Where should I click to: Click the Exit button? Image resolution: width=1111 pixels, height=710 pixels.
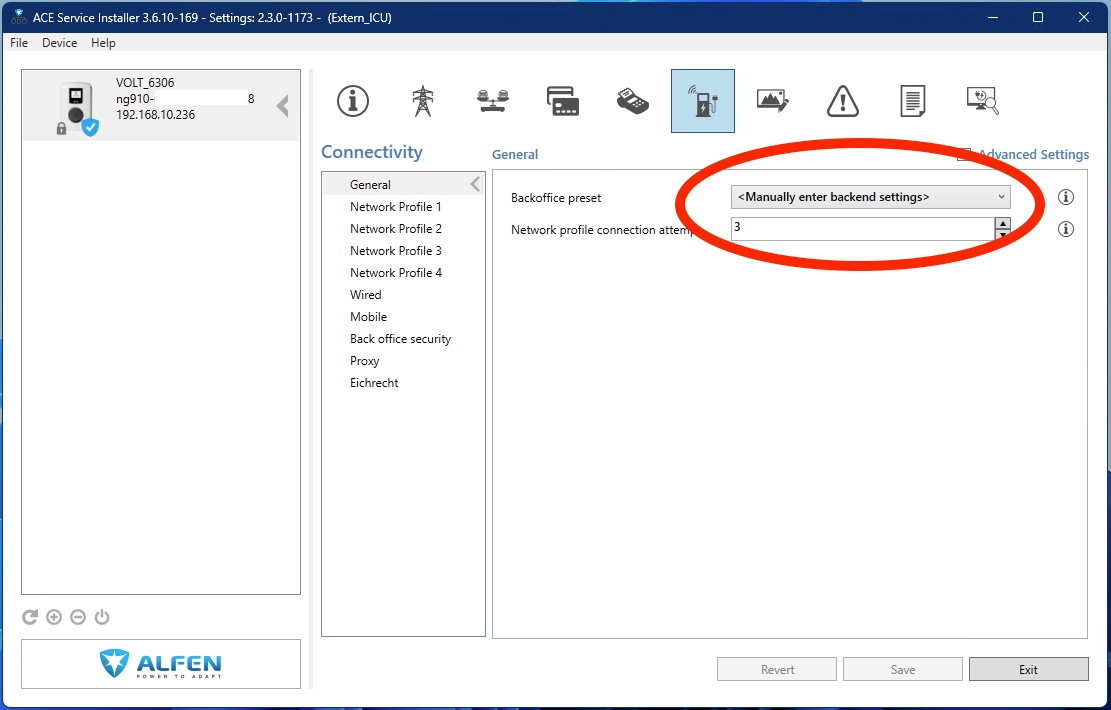[1028, 670]
